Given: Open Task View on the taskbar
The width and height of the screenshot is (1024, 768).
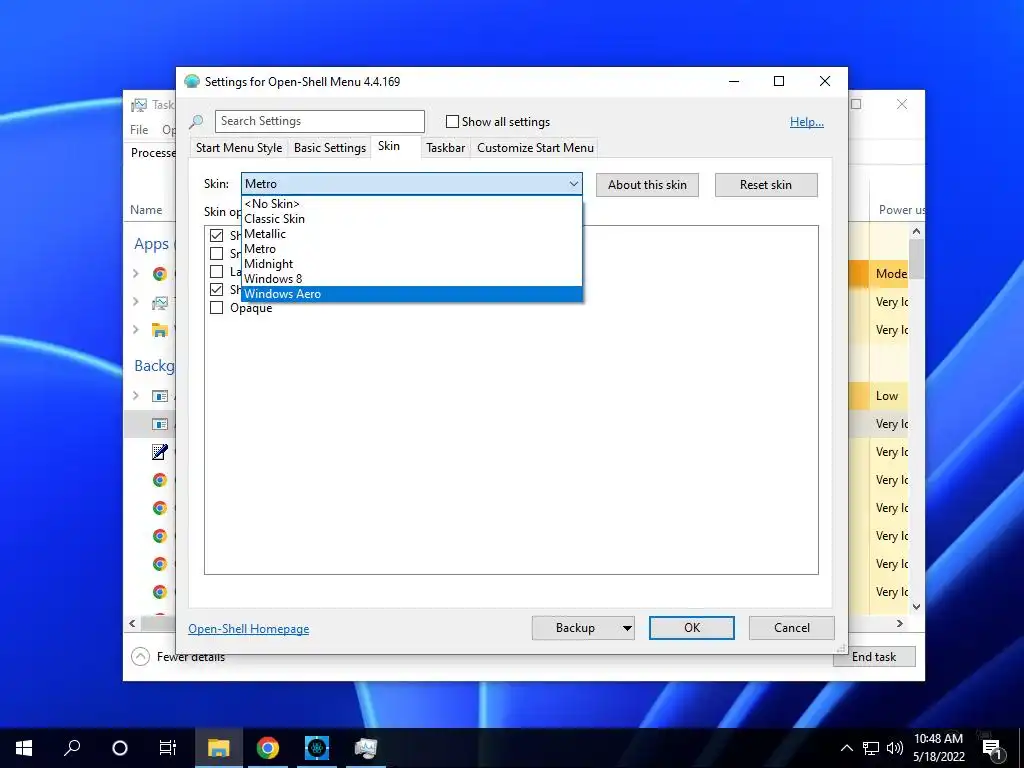Looking at the screenshot, I should click(168, 748).
